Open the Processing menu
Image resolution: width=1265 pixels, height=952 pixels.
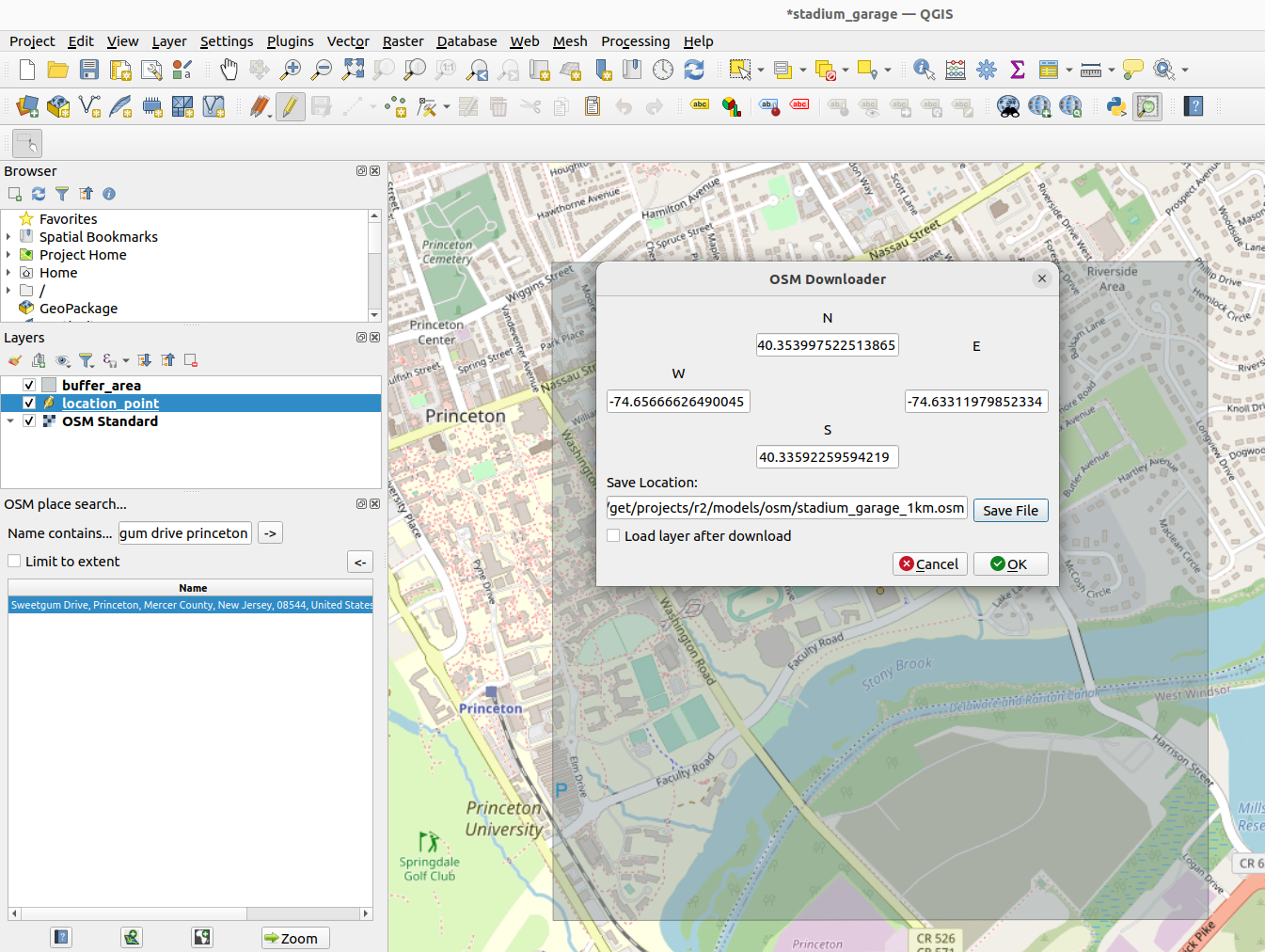[635, 41]
